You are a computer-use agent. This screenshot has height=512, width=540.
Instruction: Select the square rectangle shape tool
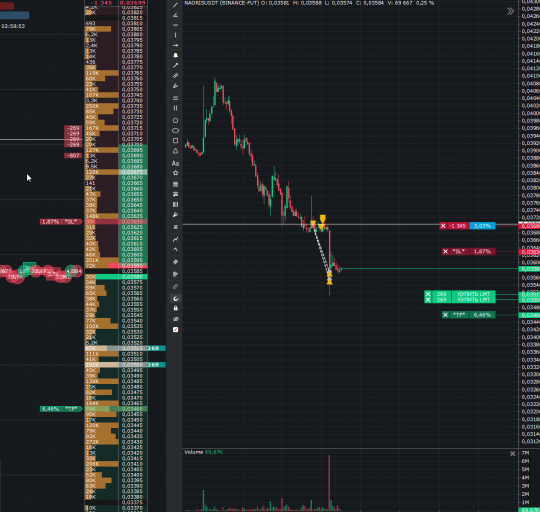tap(175, 140)
